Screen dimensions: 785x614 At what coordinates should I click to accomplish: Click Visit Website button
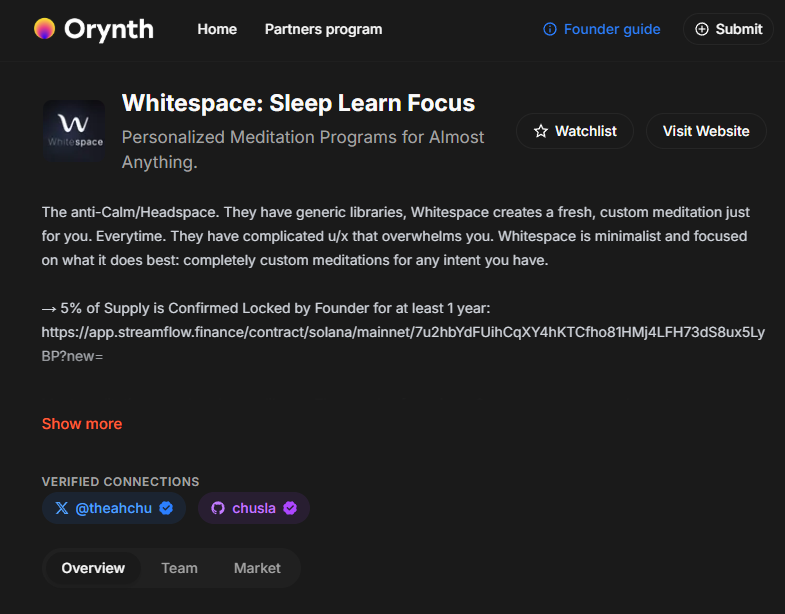coord(706,131)
